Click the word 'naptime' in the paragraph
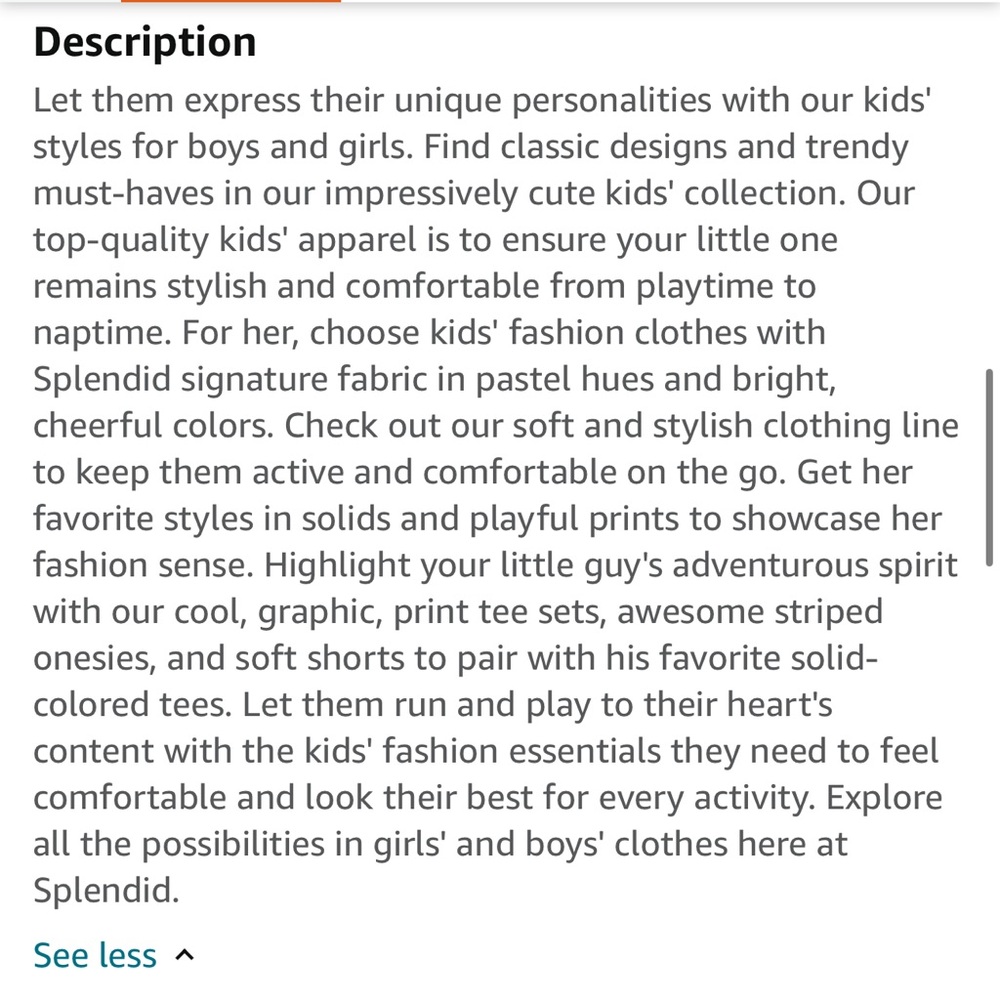The width and height of the screenshot is (1000, 1000). [99, 334]
